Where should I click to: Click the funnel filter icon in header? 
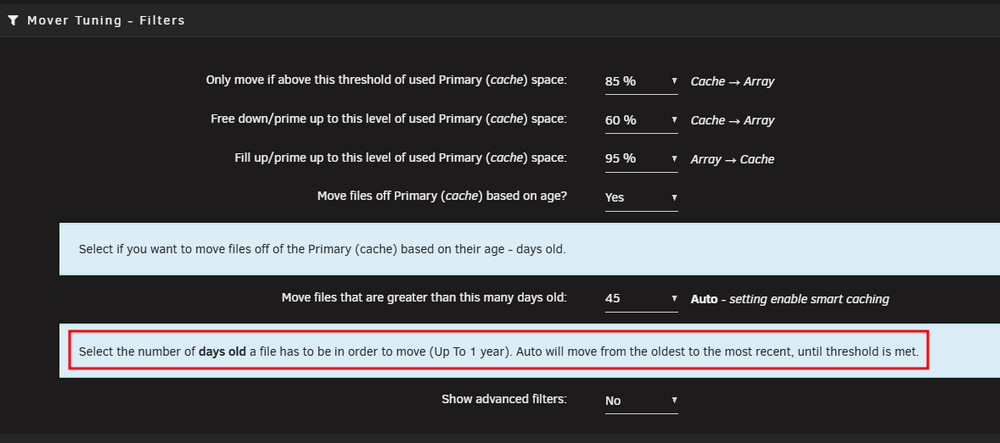13,20
